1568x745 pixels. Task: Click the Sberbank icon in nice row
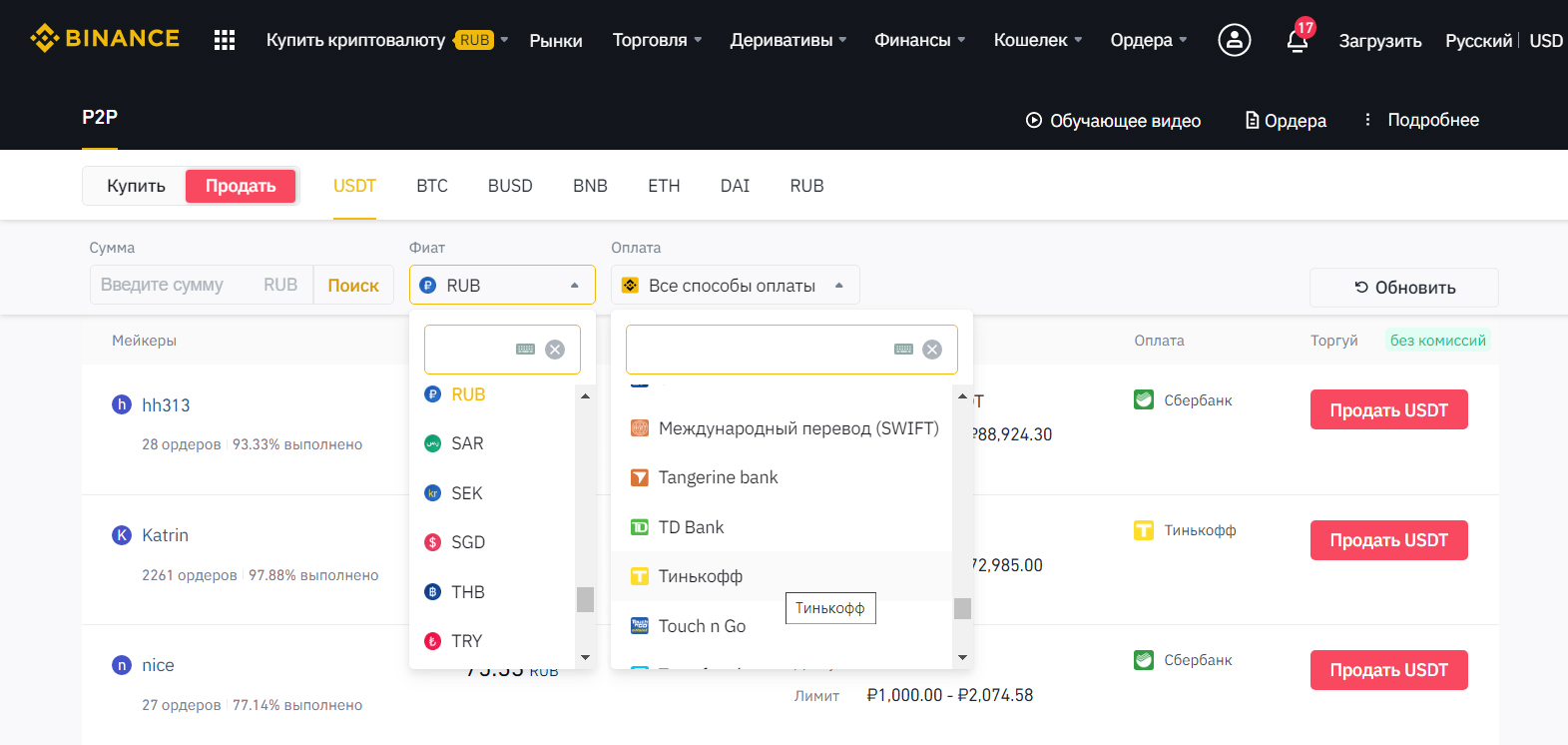pyautogui.click(x=1144, y=660)
